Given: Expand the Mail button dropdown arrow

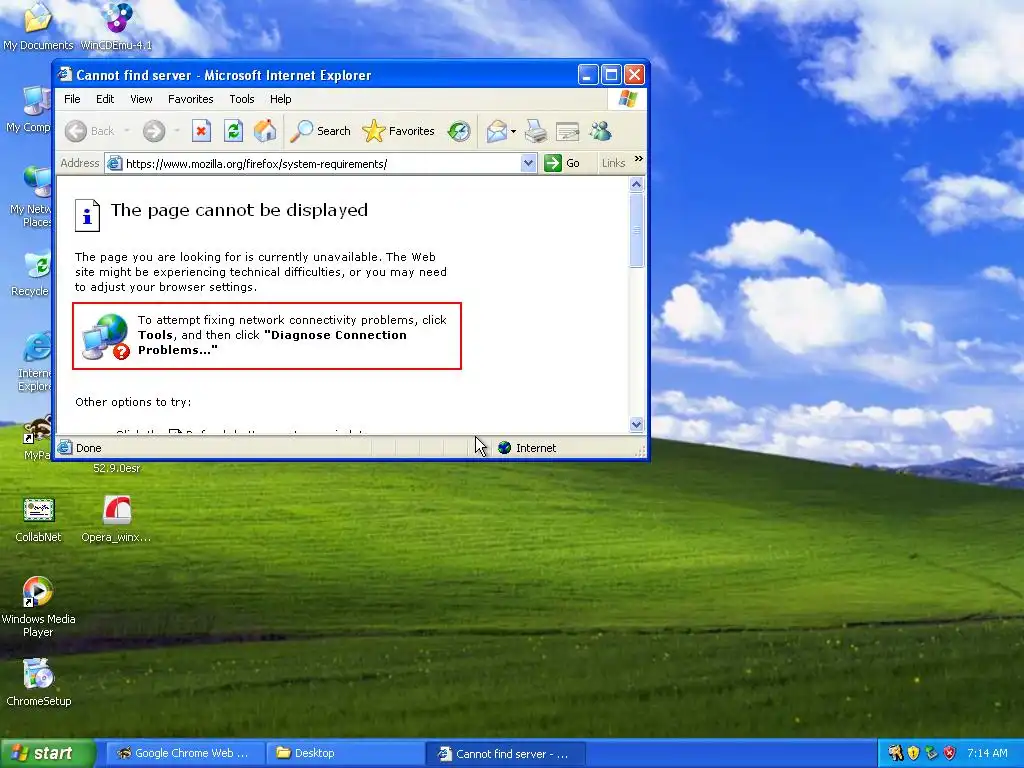Looking at the screenshot, I should pos(513,131).
